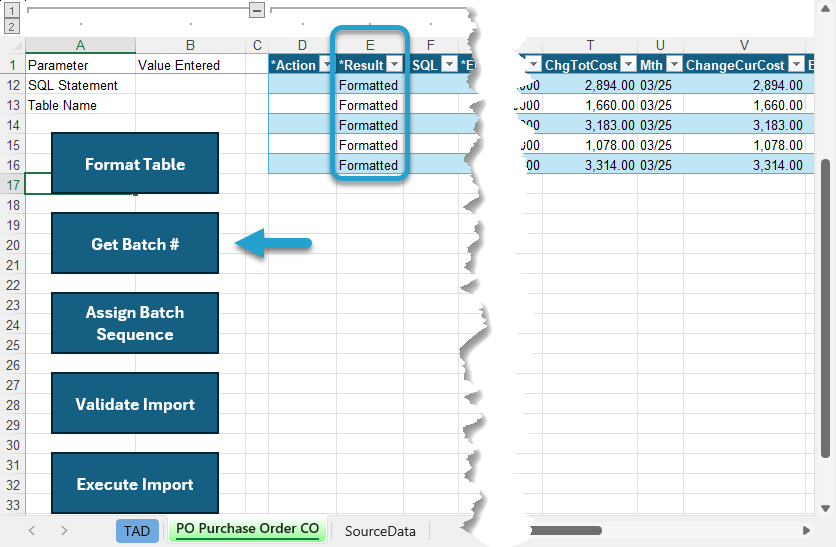Click the 'Formatted' cell in row 16
The width and height of the screenshot is (836, 547).
click(x=370, y=165)
